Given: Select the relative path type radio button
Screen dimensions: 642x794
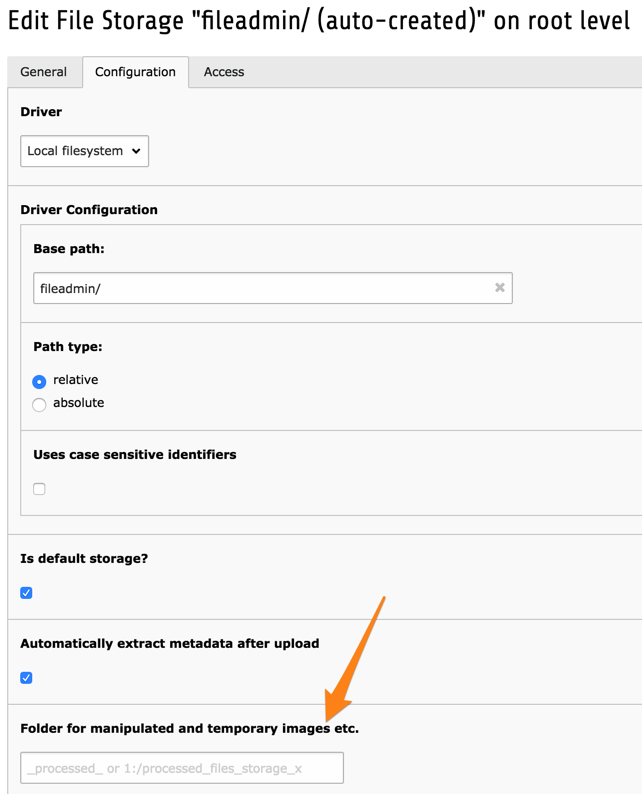Looking at the screenshot, I should coord(39,381).
